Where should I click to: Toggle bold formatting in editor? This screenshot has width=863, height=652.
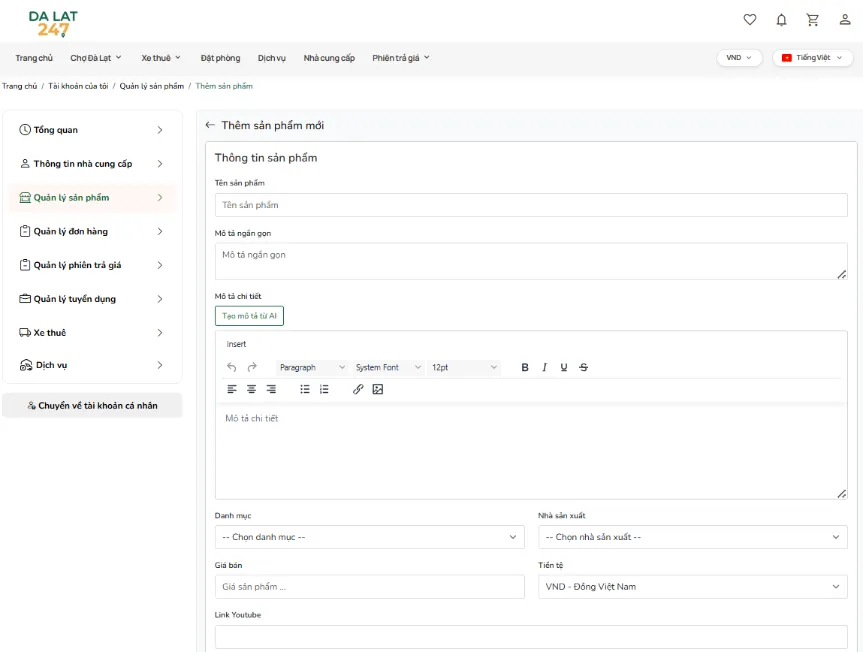pyautogui.click(x=525, y=367)
